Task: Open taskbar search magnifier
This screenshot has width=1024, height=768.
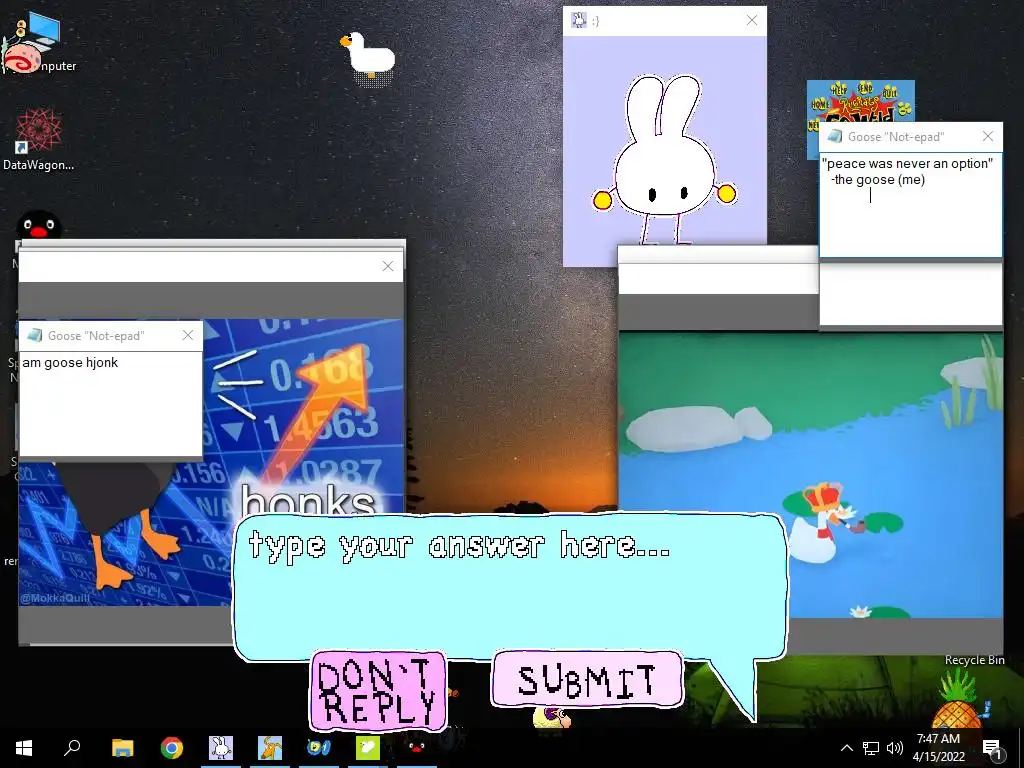Action: (72, 747)
